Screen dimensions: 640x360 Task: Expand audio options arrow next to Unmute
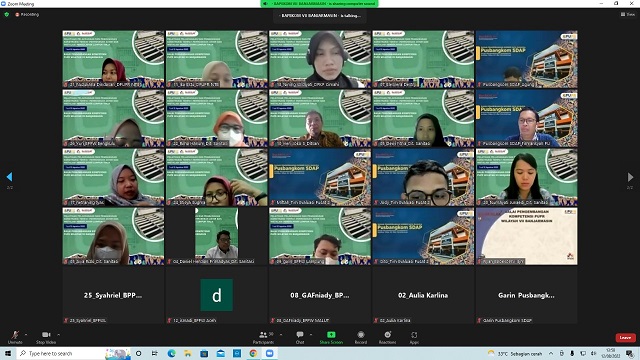[x=26, y=335]
